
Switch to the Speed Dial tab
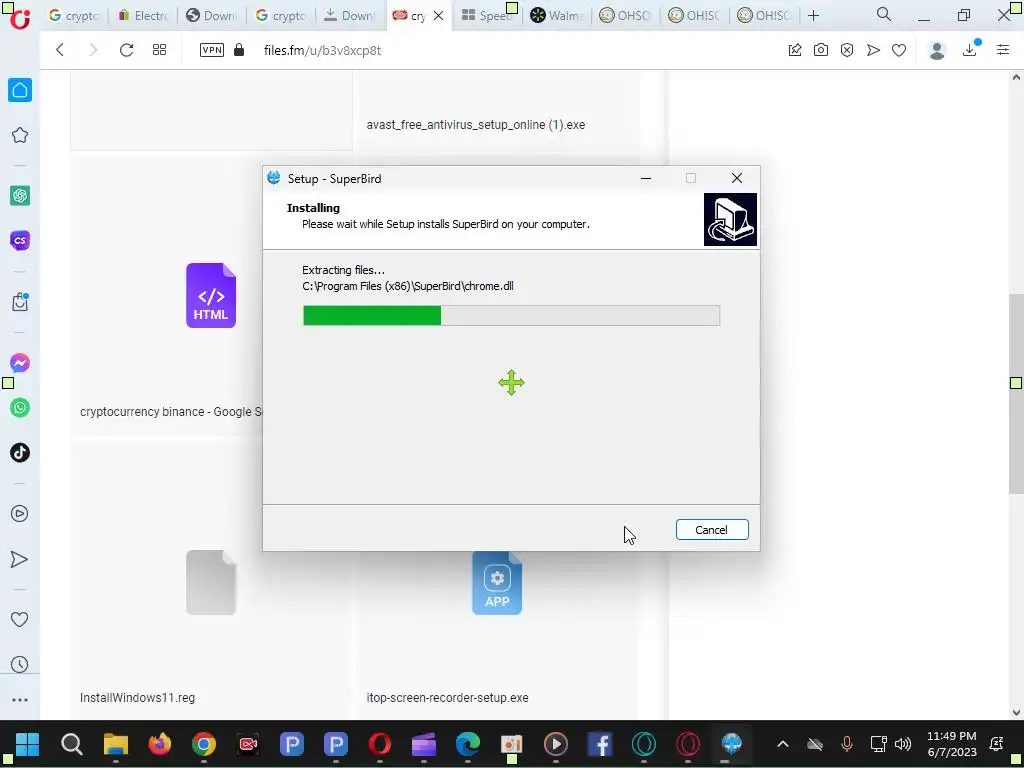point(486,16)
